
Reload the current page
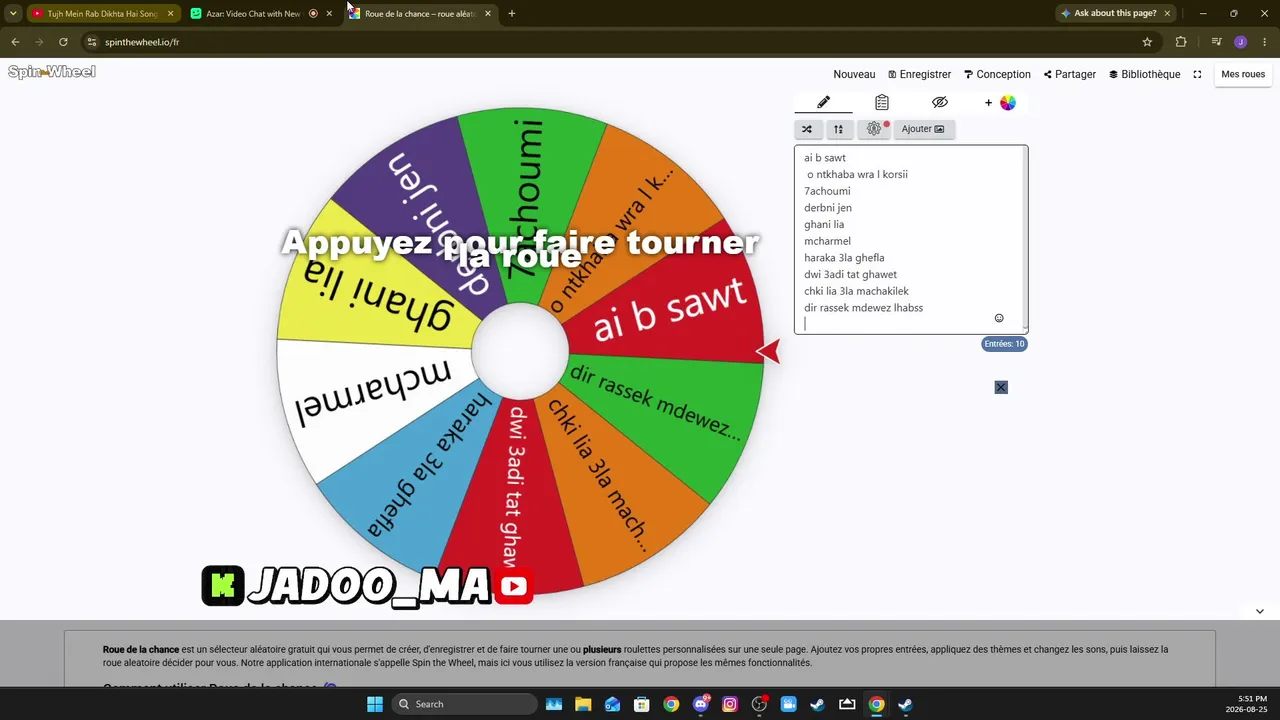[63, 42]
